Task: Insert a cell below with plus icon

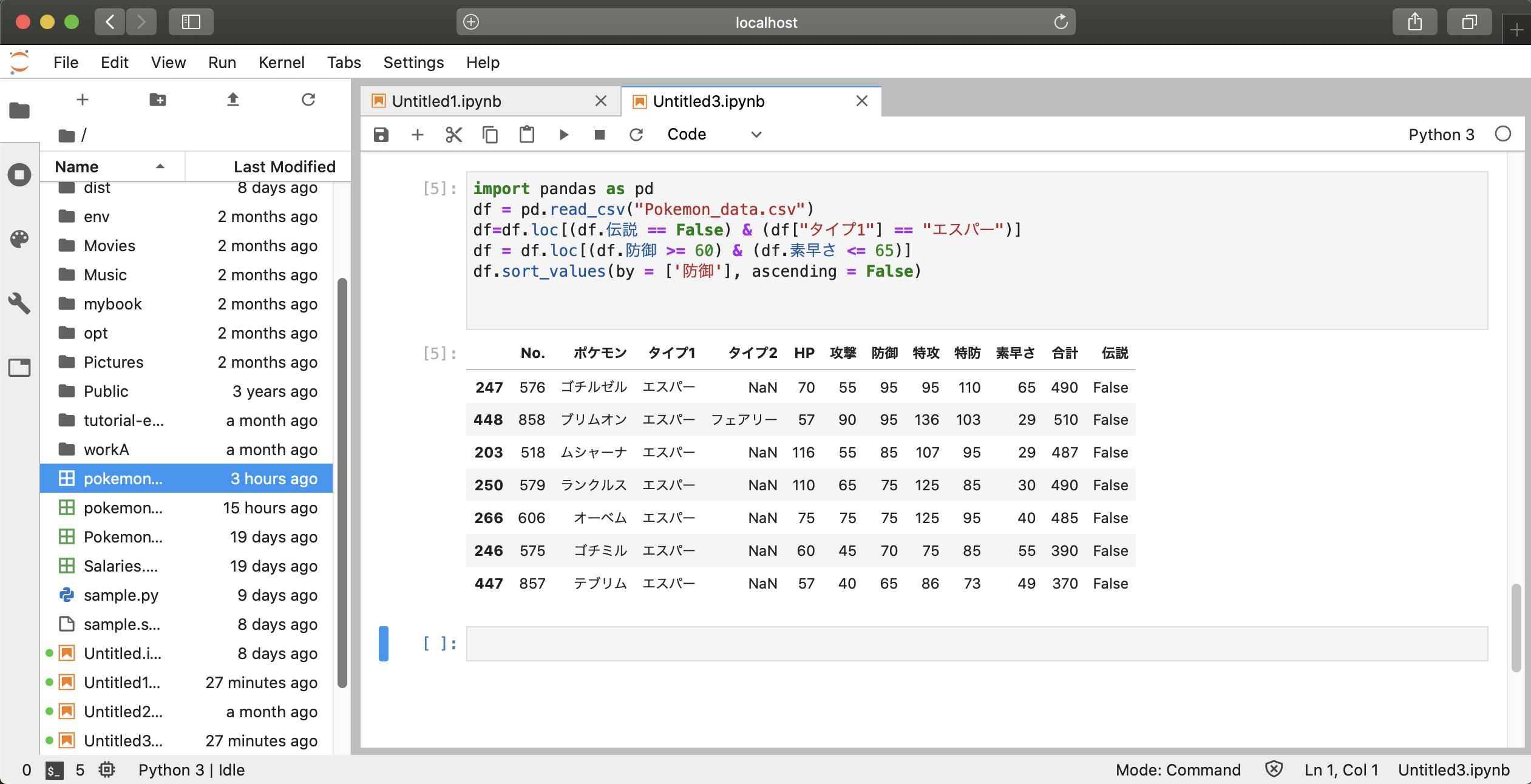Action: click(x=418, y=134)
